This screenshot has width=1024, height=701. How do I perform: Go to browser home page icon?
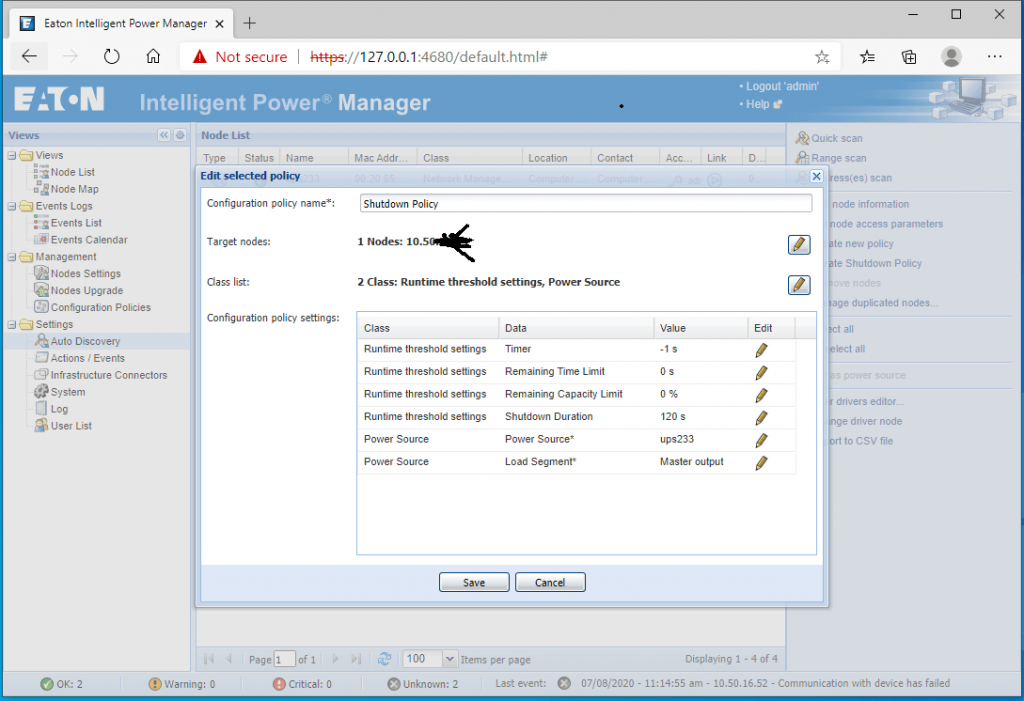153,57
